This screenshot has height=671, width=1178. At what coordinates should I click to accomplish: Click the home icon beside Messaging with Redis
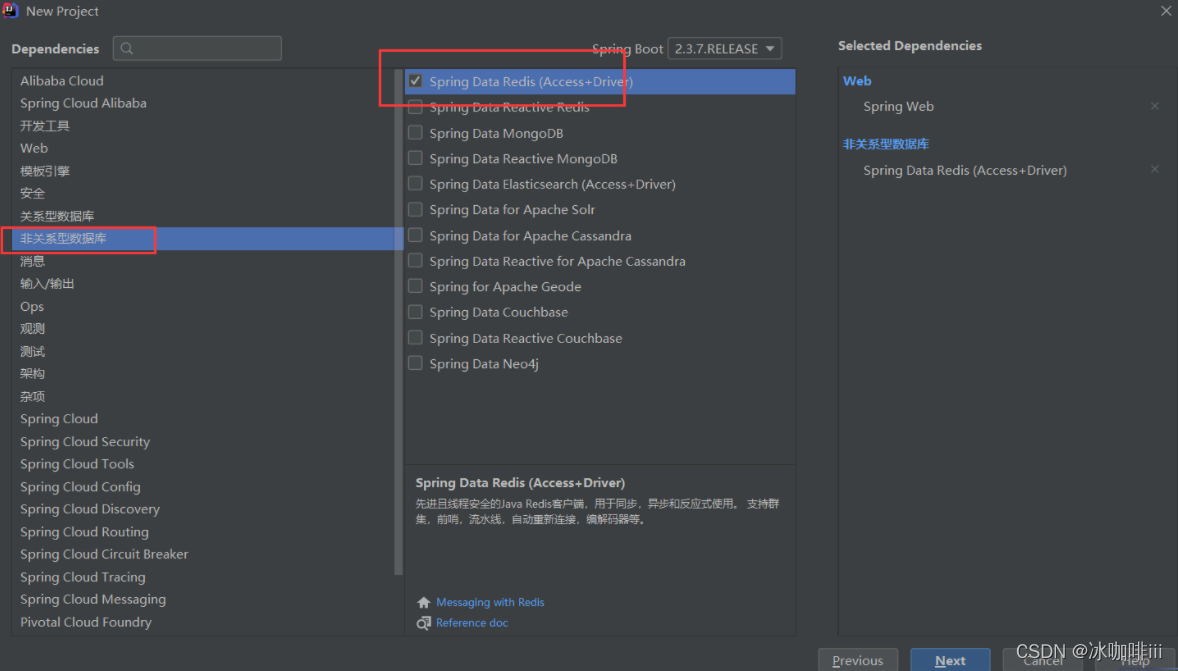point(424,603)
